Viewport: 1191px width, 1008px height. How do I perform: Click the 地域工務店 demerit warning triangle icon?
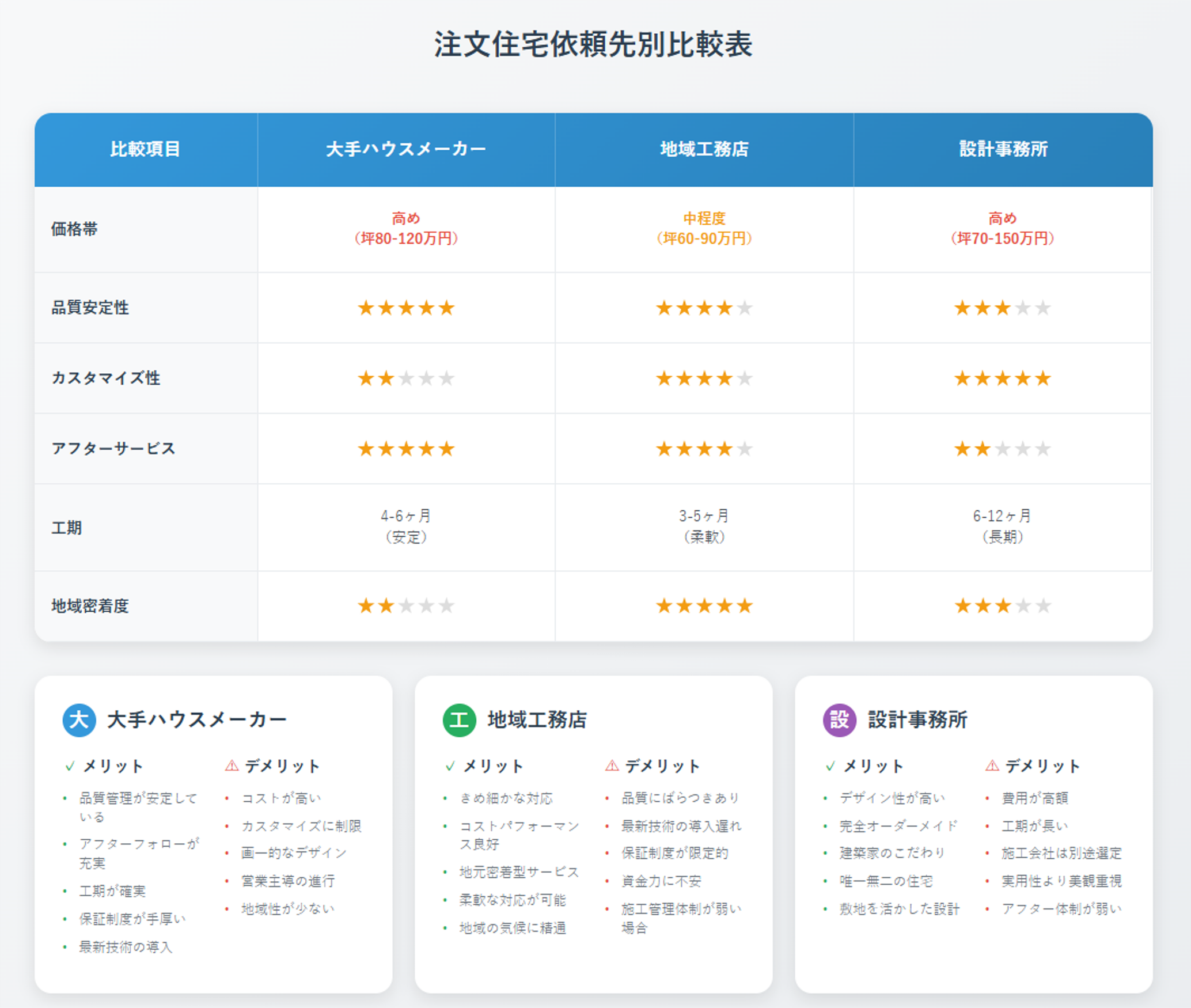(x=612, y=766)
